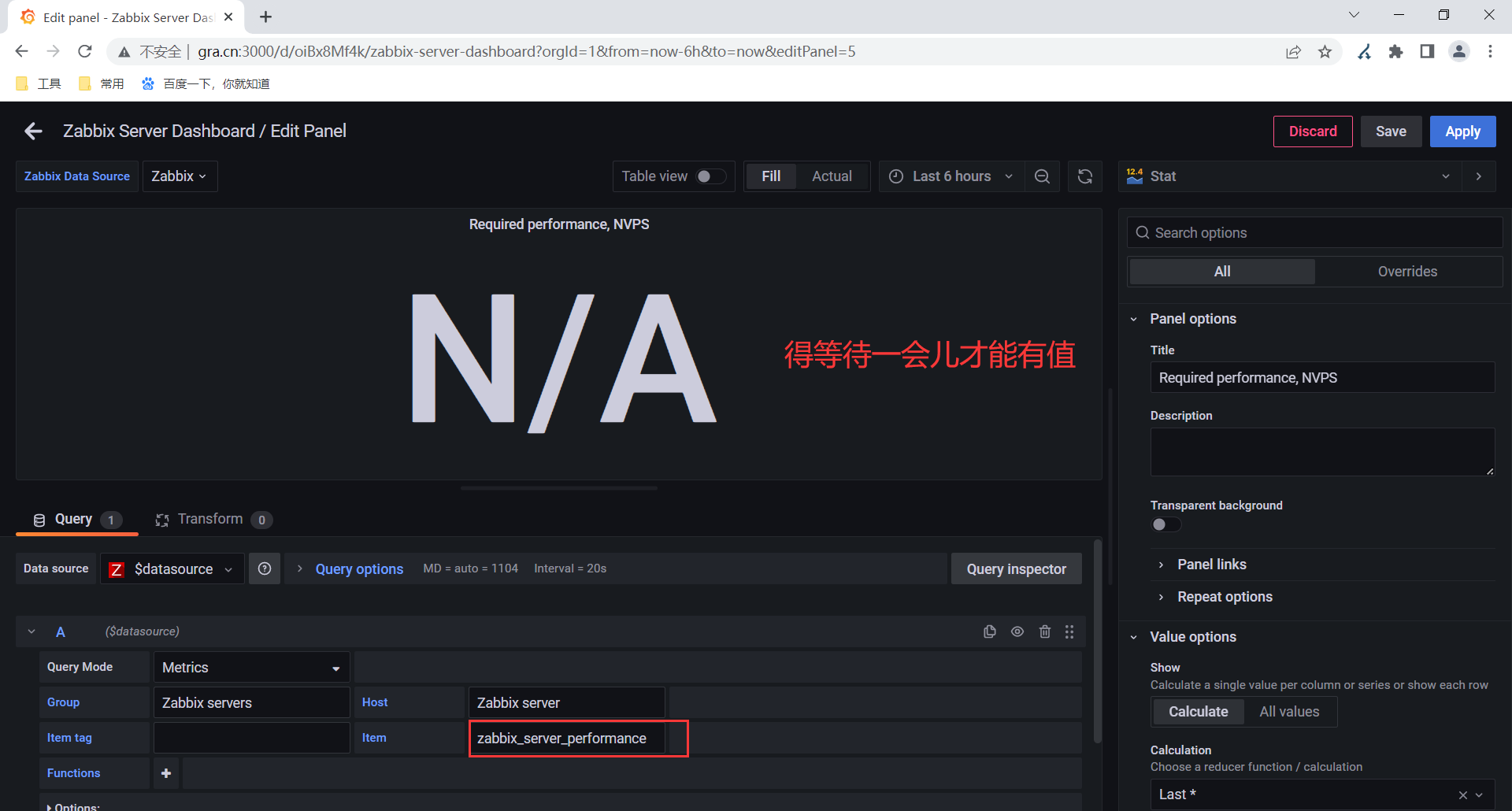Expand Repeat options
This screenshot has height=811, width=1512.
pyautogui.click(x=1225, y=597)
